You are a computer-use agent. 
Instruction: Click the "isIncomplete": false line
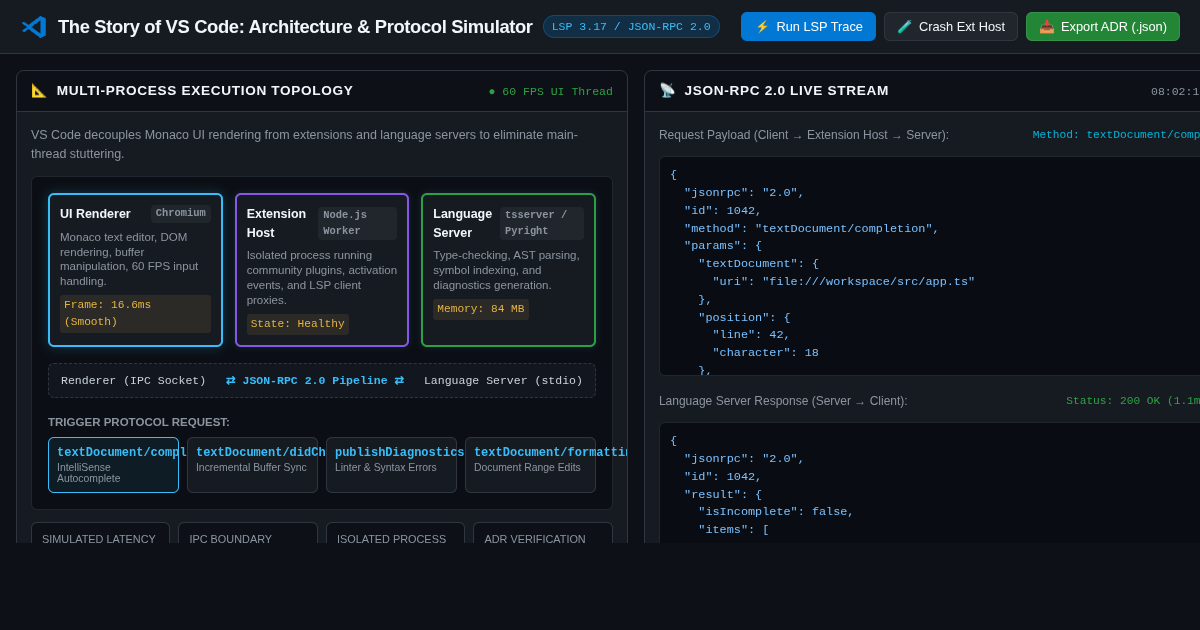click(776, 512)
